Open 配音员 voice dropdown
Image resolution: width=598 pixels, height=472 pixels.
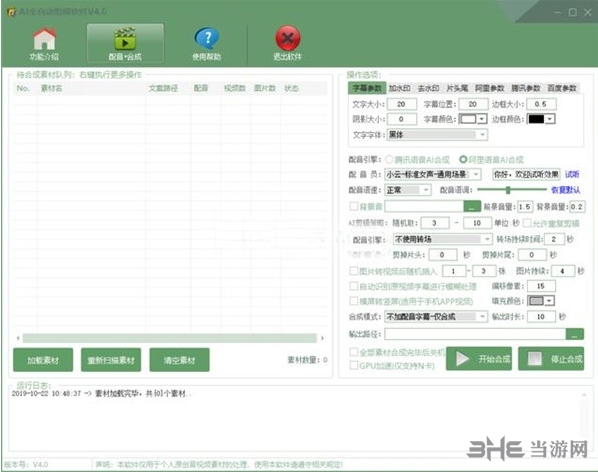pyautogui.click(x=476, y=175)
